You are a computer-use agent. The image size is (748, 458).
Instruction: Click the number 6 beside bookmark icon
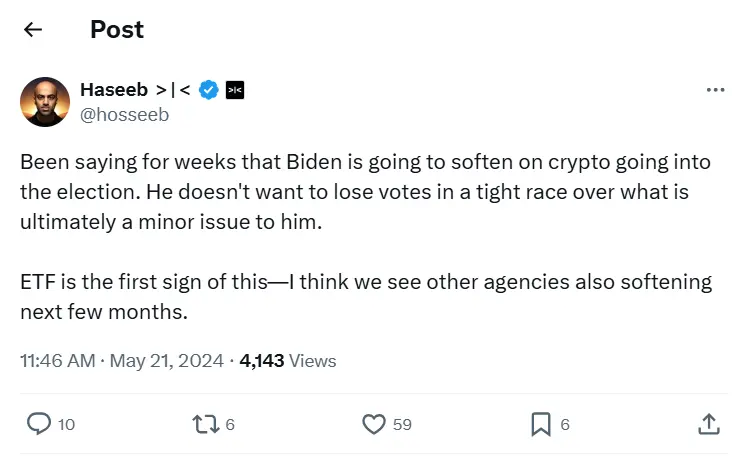tap(565, 425)
